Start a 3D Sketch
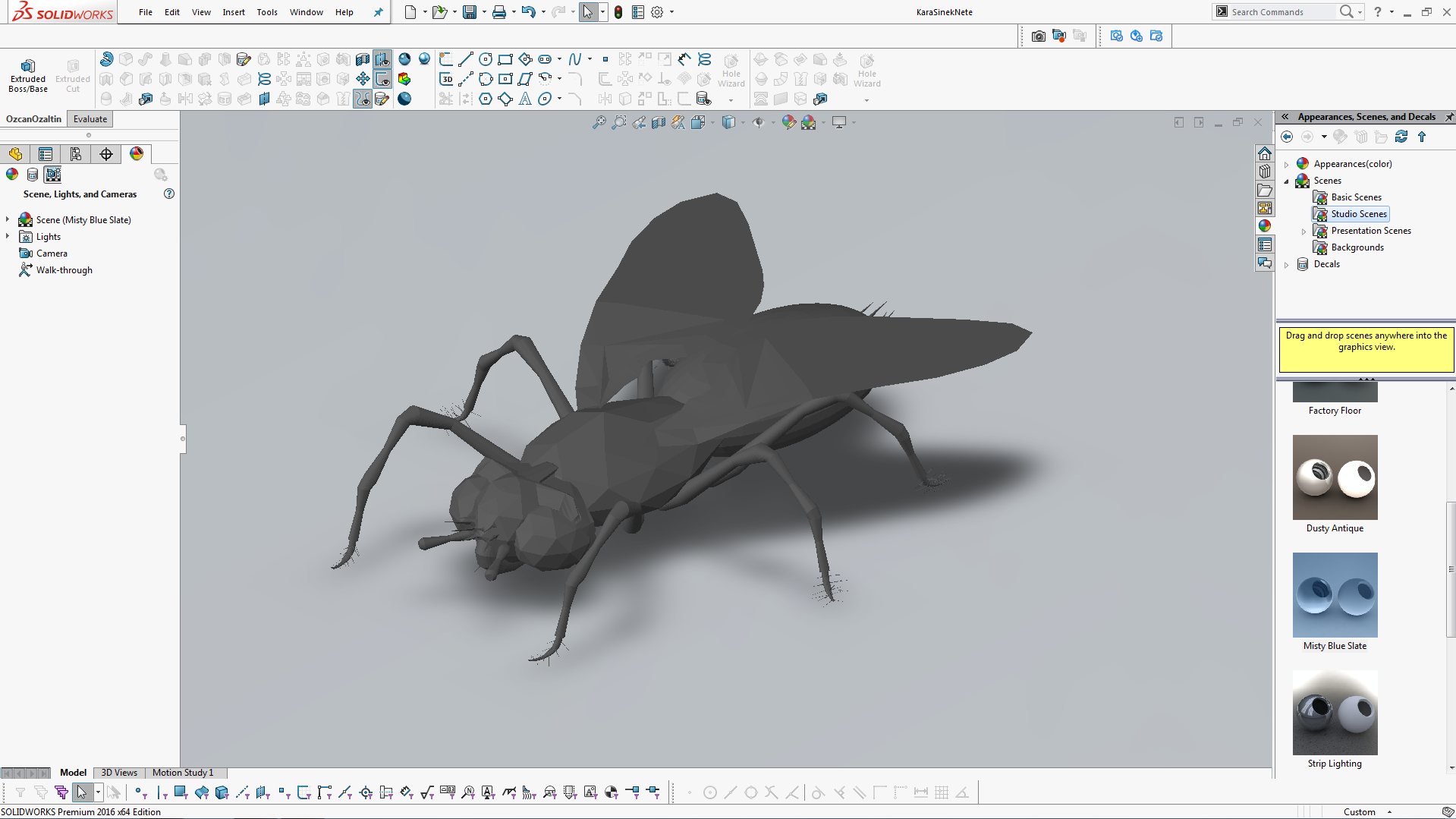 tap(446, 79)
